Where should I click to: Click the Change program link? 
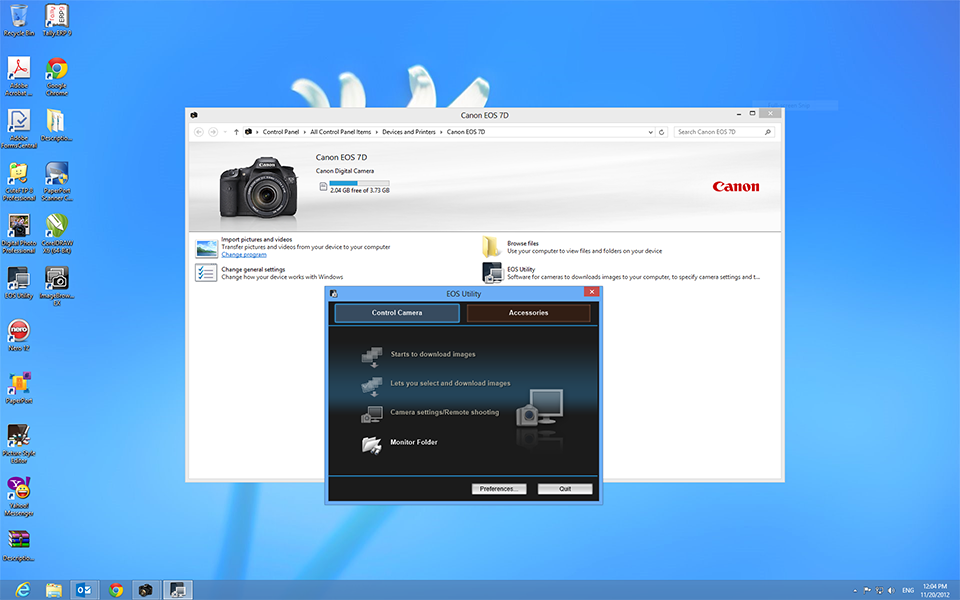coord(244,255)
